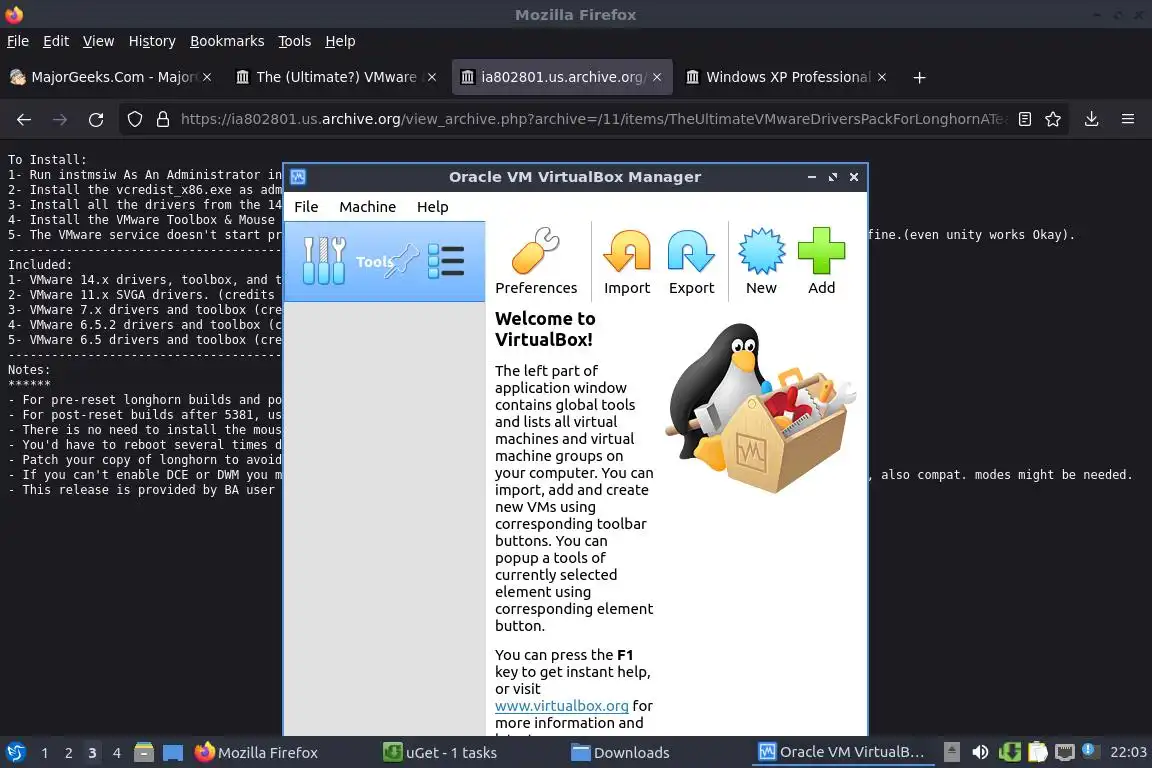Click the Firefox URL address field
The width and height of the screenshot is (1152, 768).
pos(594,119)
